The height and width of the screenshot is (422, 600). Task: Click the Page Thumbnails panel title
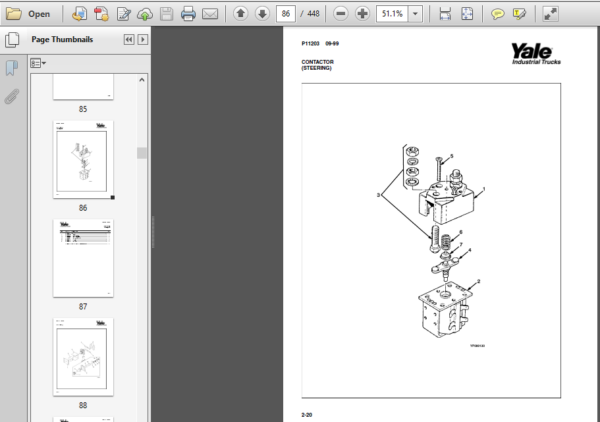[62, 39]
